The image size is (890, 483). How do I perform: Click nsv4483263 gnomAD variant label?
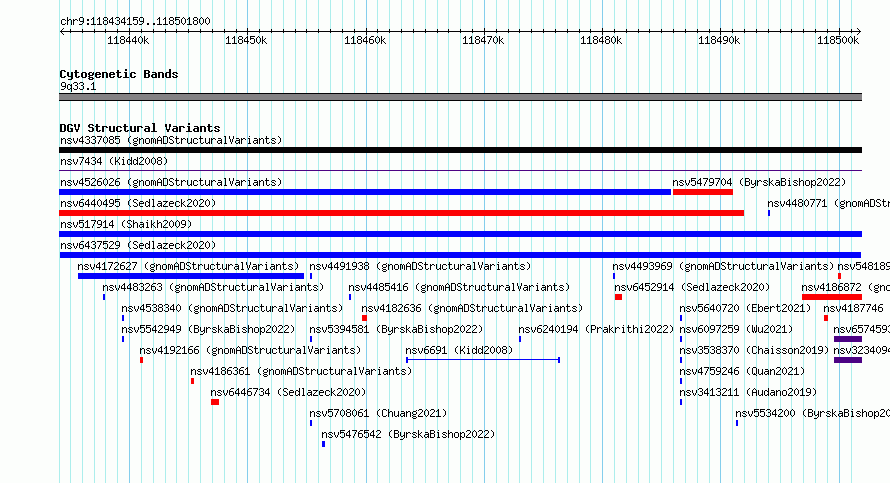click(x=213, y=287)
